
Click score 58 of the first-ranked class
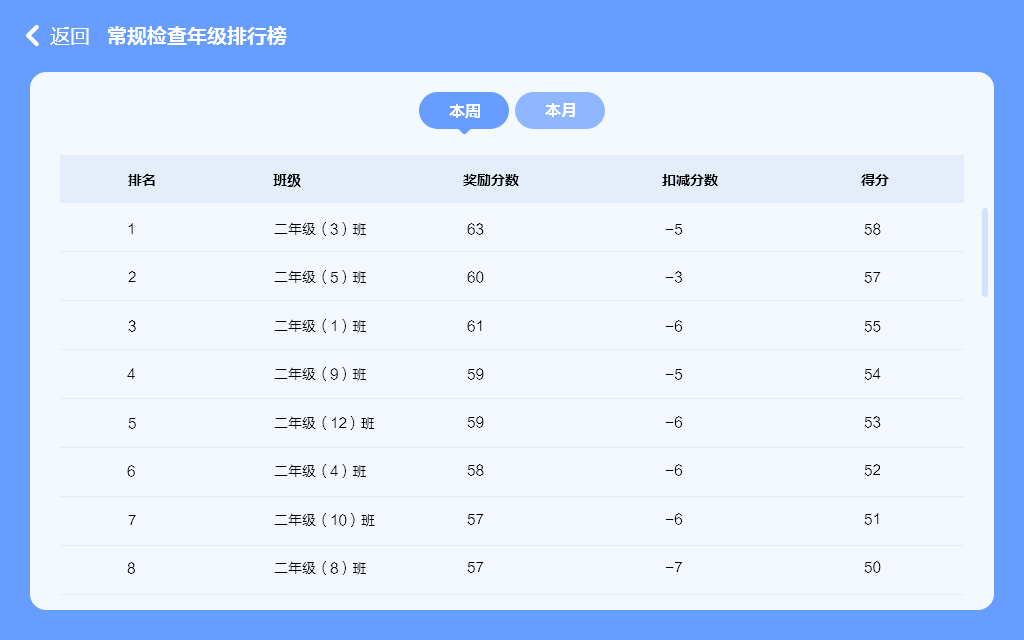pyautogui.click(x=873, y=229)
